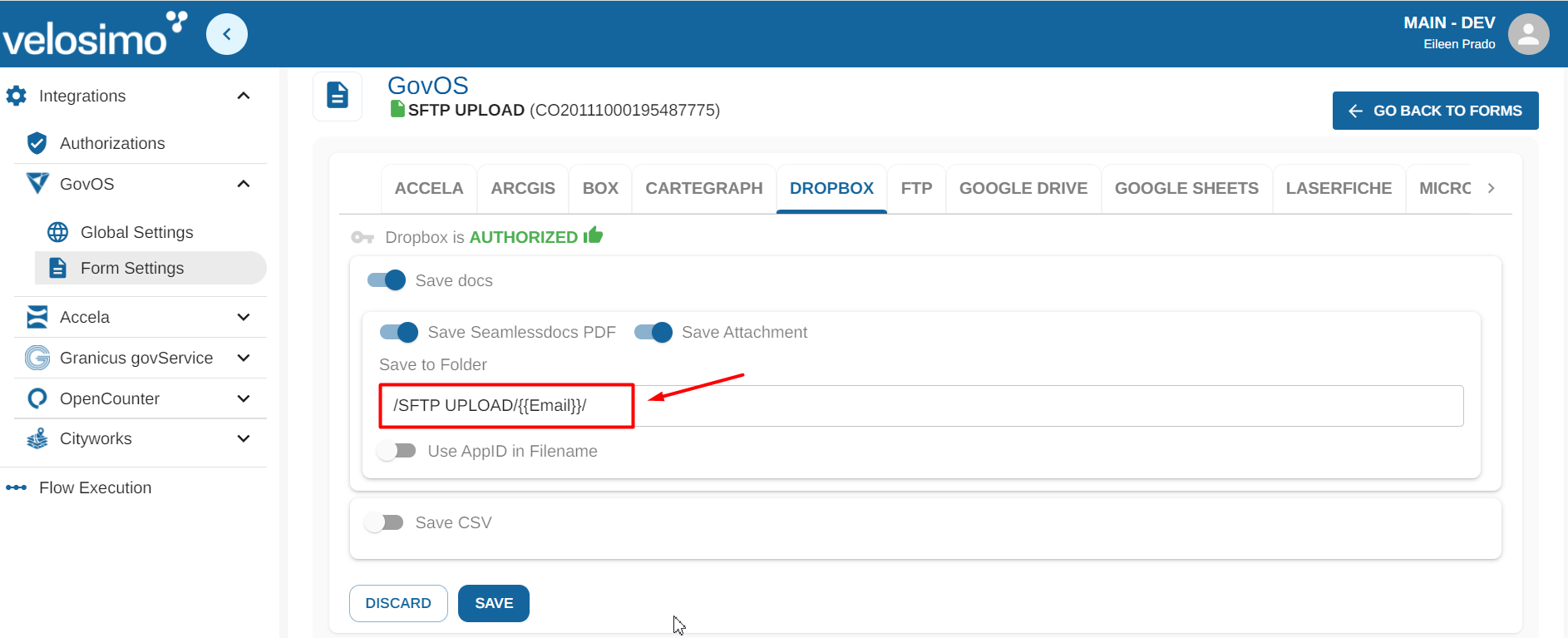Click GO BACK TO FORMS button
Viewport: 1568px width, 638px height.
point(1435,111)
